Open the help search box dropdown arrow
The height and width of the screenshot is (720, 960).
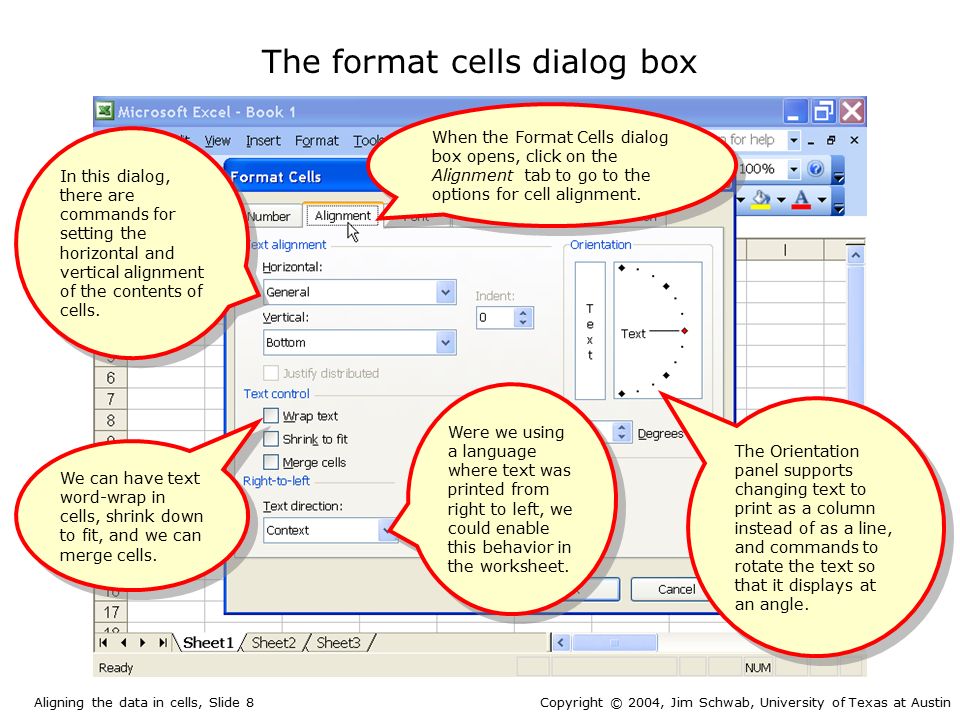pos(793,140)
